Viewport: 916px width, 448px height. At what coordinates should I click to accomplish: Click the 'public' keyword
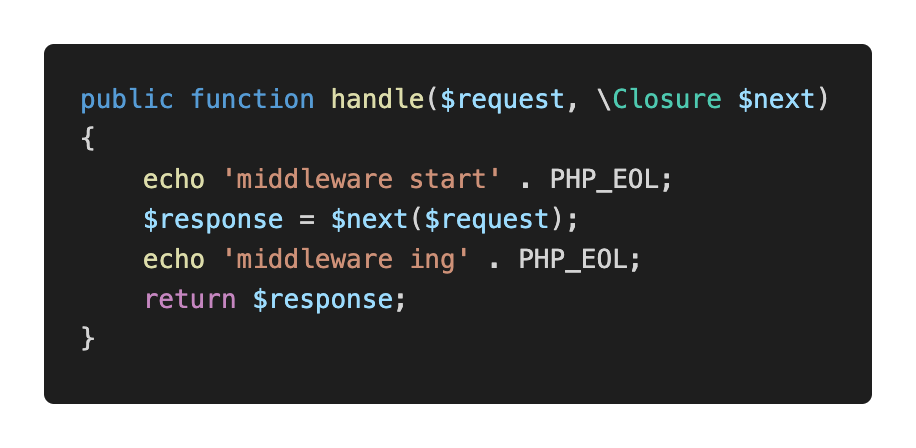pyautogui.click(x=127, y=100)
